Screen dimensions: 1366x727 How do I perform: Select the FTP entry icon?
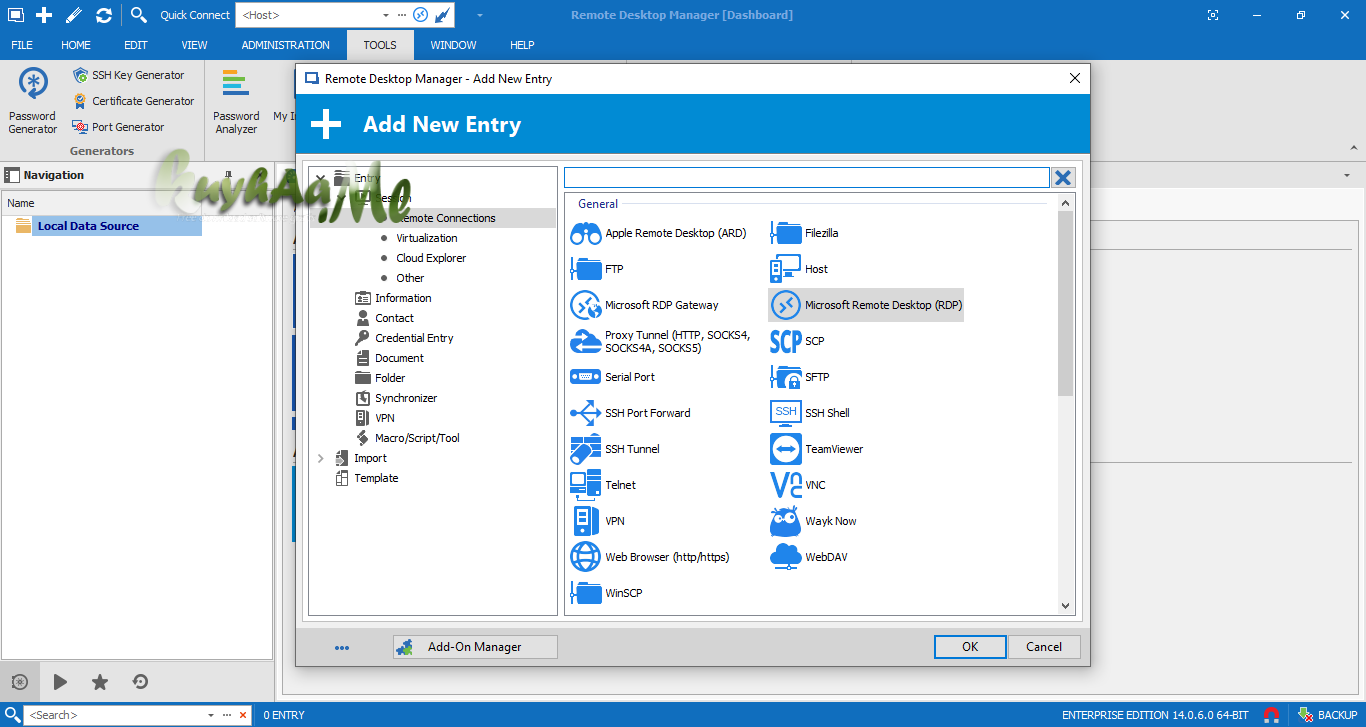coord(585,269)
